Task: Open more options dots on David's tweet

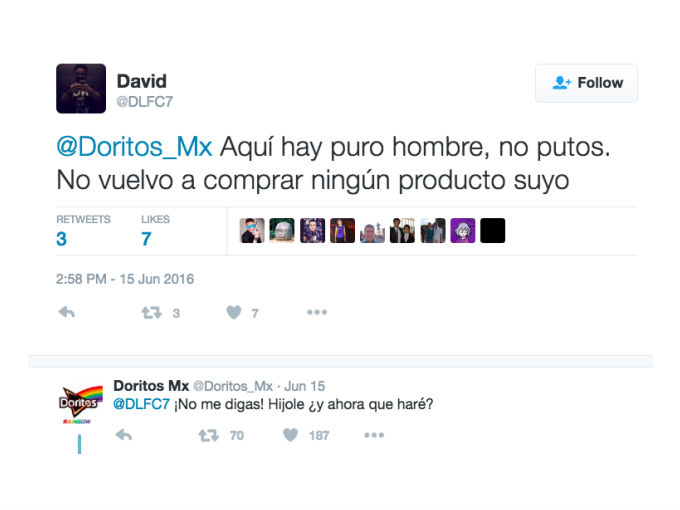Action: [317, 312]
